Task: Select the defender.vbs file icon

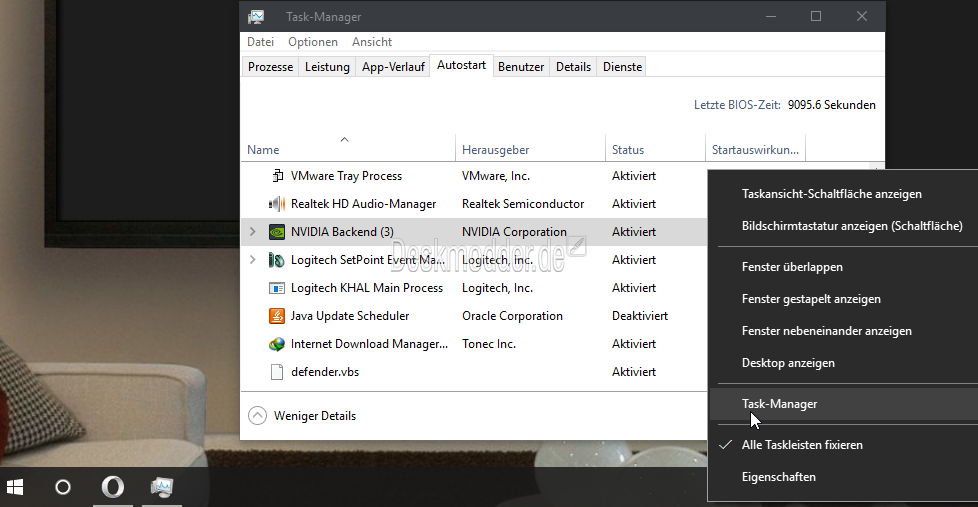Action: 277,372
